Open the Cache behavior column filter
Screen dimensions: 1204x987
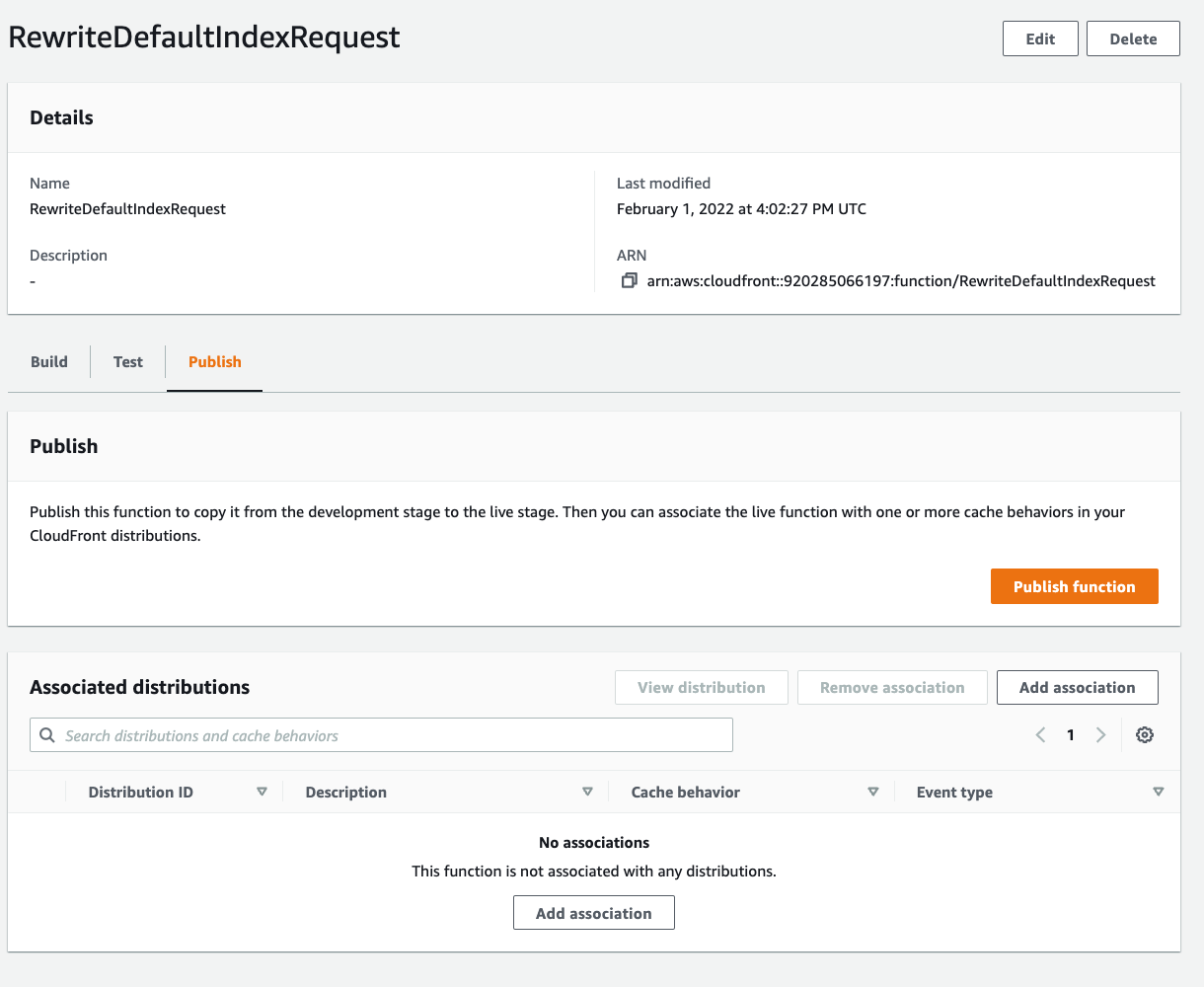(873, 792)
